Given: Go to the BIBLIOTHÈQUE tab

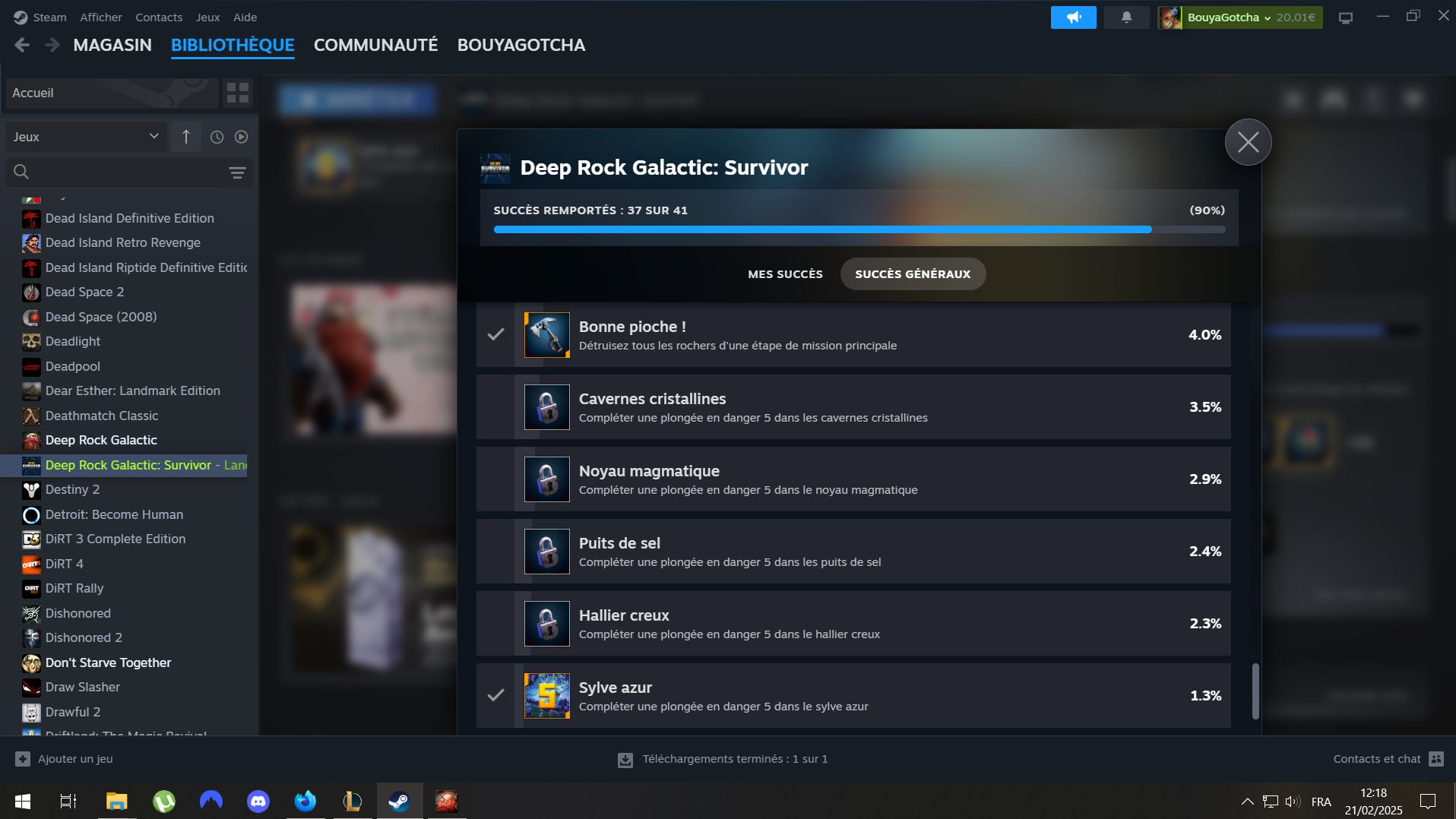Looking at the screenshot, I should tap(233, 46).
